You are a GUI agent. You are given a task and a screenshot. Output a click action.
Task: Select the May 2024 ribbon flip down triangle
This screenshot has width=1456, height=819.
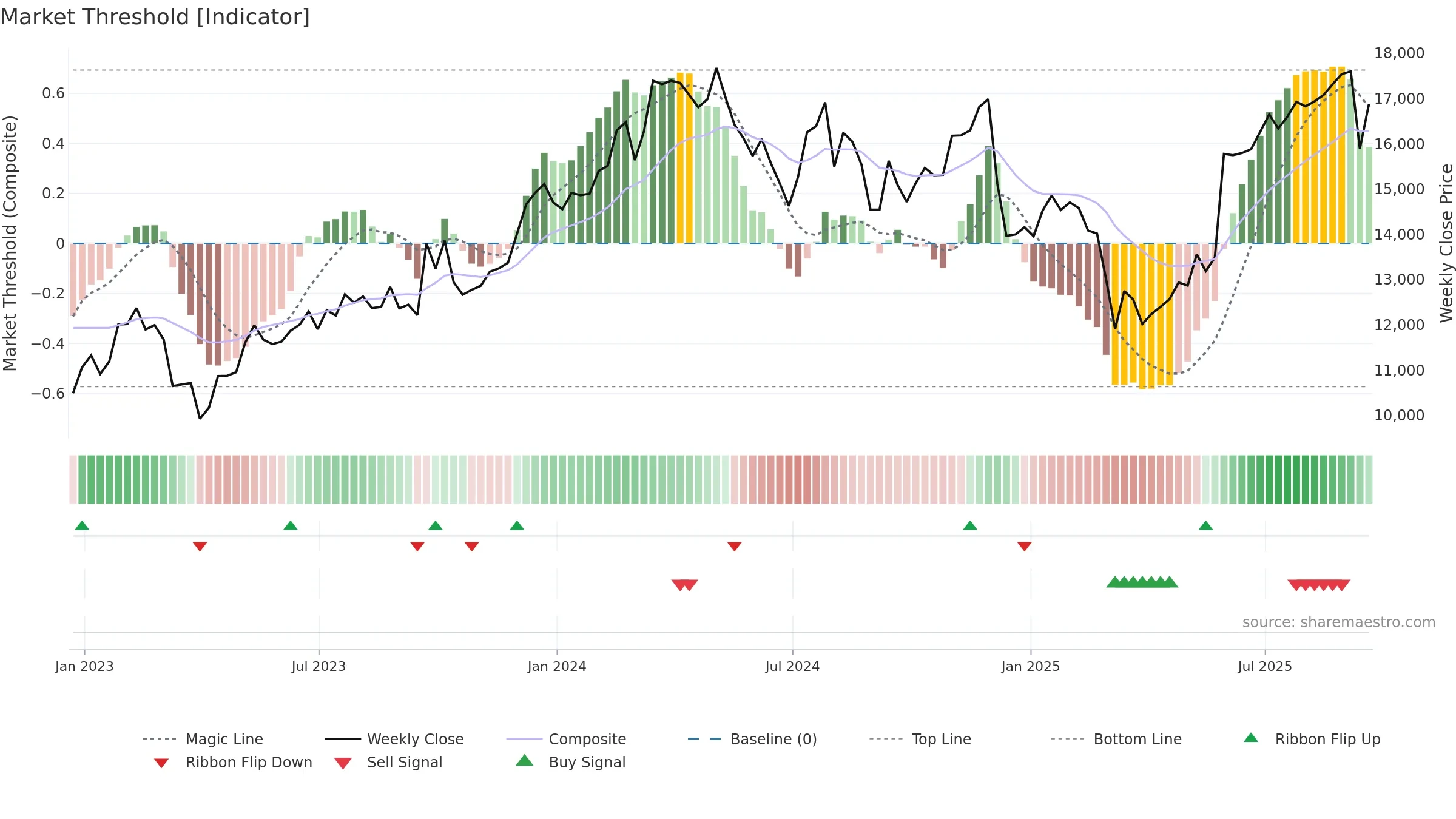tap(735, 547)
